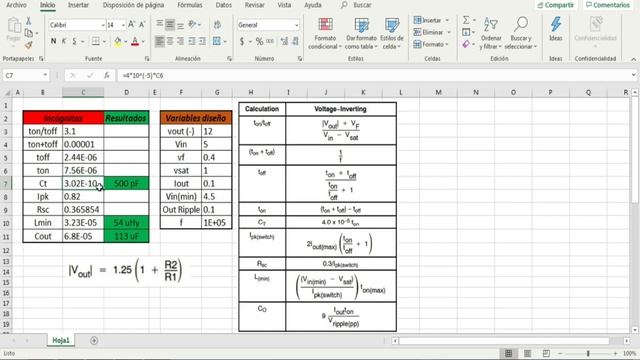Toggle center horizontal alignment
This screenshot has height=360, width=640.
click(x=170, y=41)
